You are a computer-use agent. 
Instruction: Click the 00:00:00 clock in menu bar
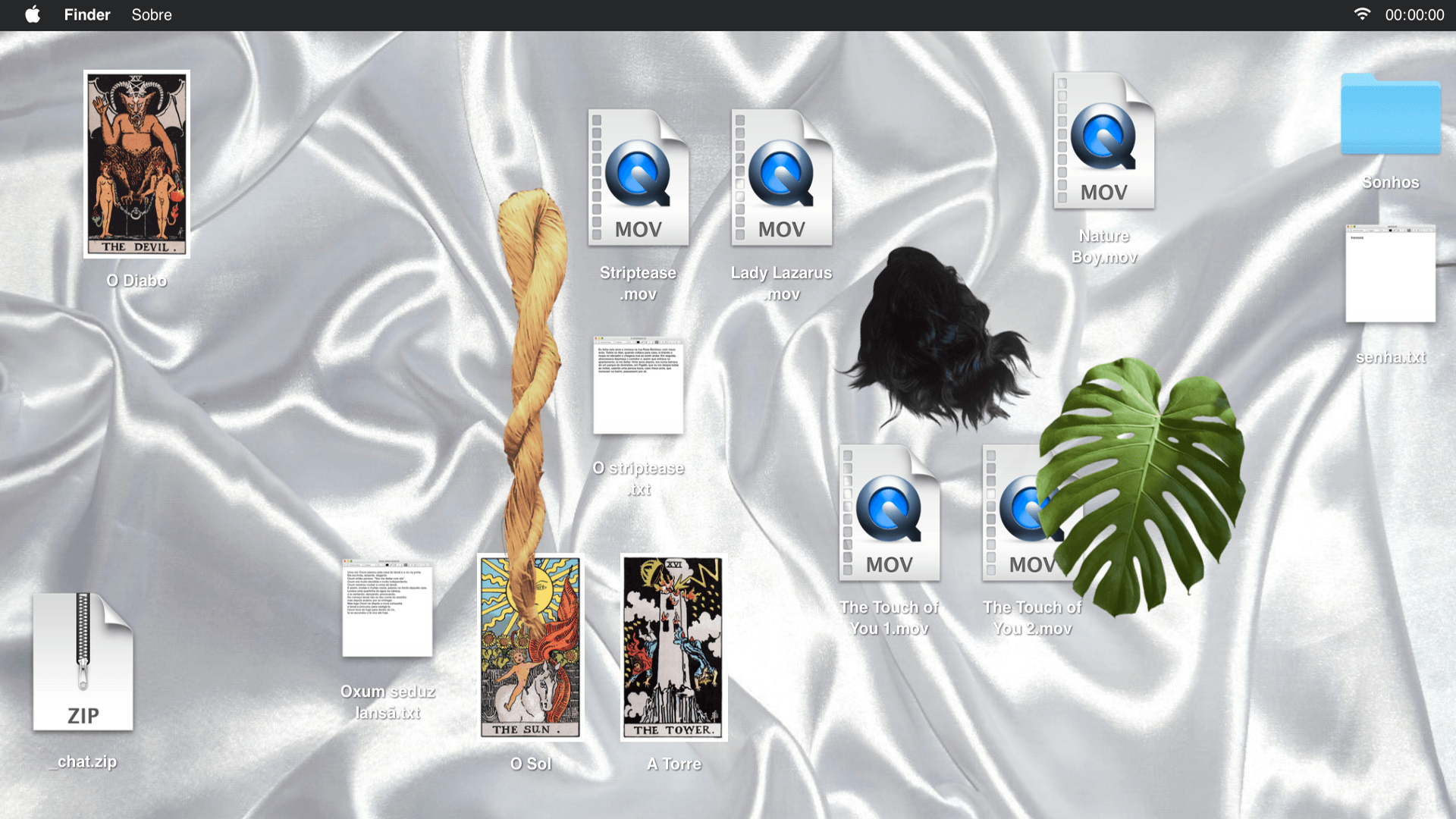tap(1414, 14)
